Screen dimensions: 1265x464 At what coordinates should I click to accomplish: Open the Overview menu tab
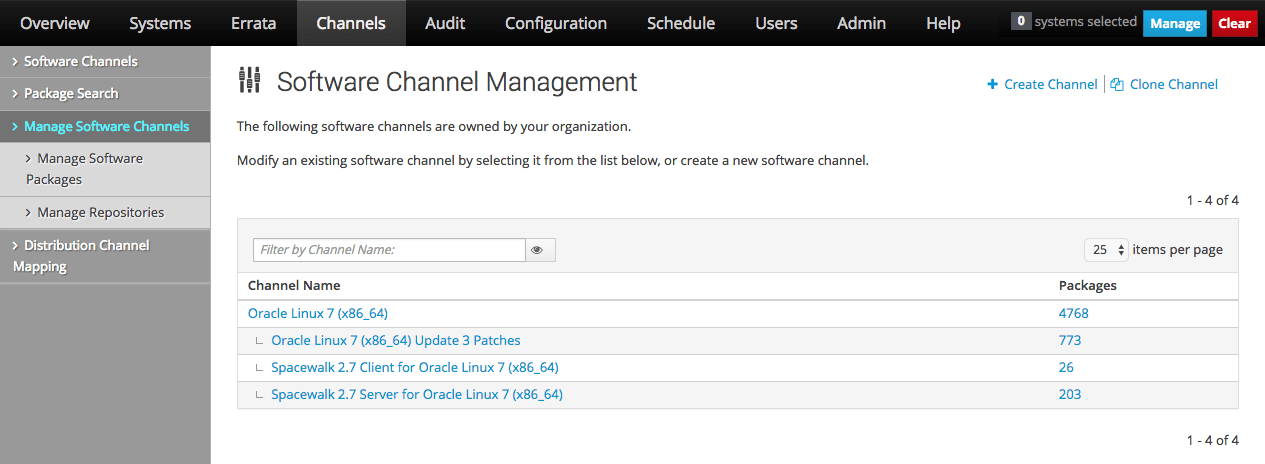(x=55, y=23)
